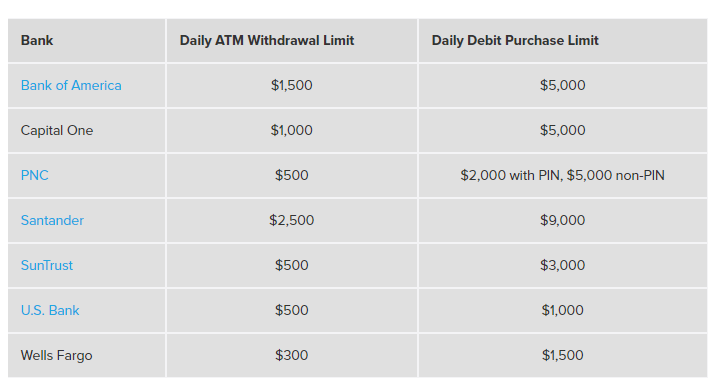Screen dimensions: 728x389
Task: Click the Bank column header
Action: tap(37, 40)
